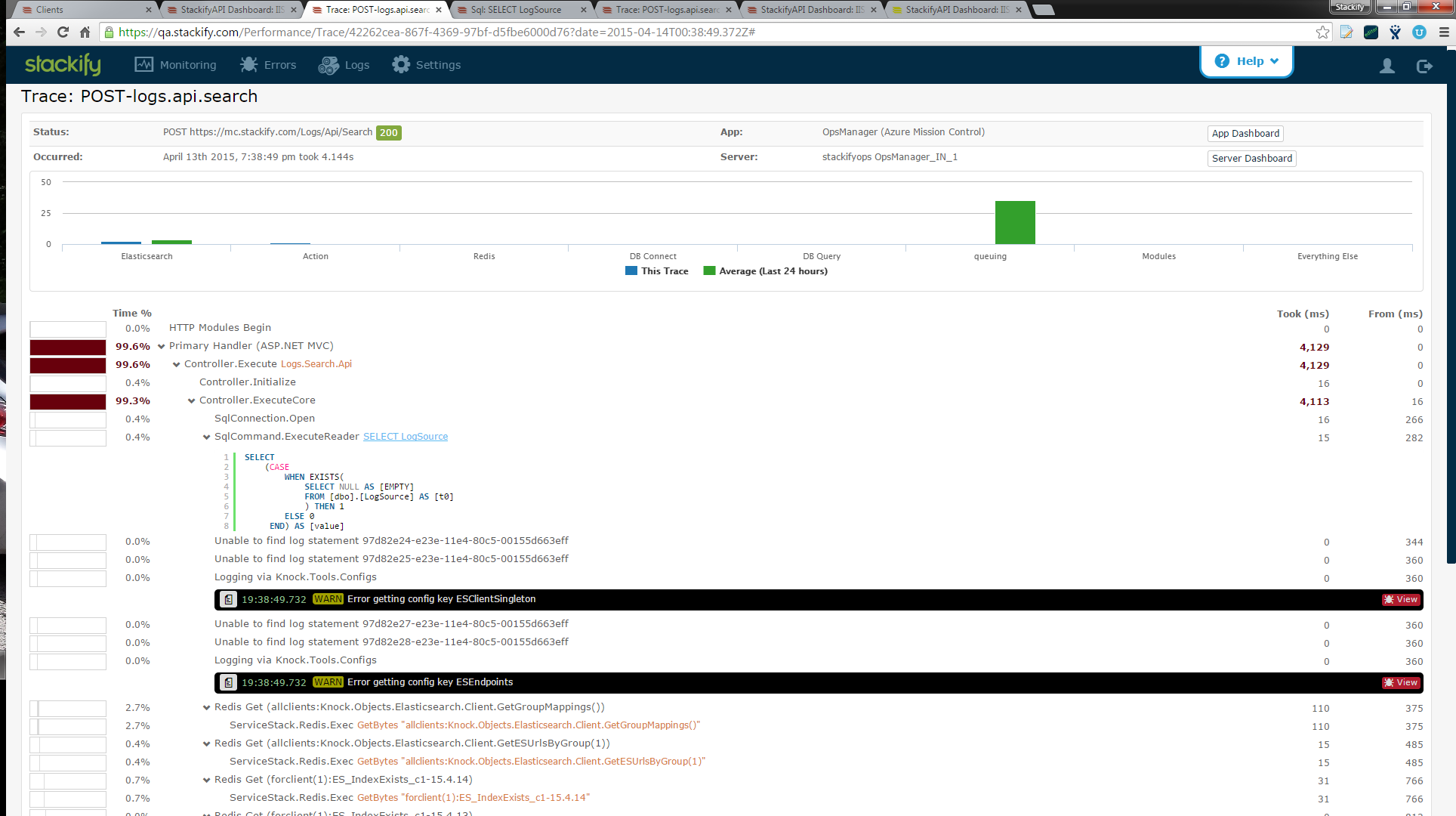Collapse Redis Get GetESUrlsByGroup(1) row
Screen dimensions: 1456x816
(x=206, y=744)
